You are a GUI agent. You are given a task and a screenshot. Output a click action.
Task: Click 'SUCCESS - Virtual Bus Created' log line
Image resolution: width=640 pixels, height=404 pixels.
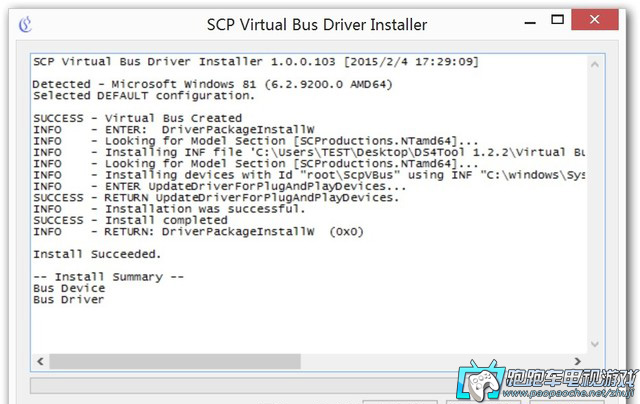pos(138,118)
